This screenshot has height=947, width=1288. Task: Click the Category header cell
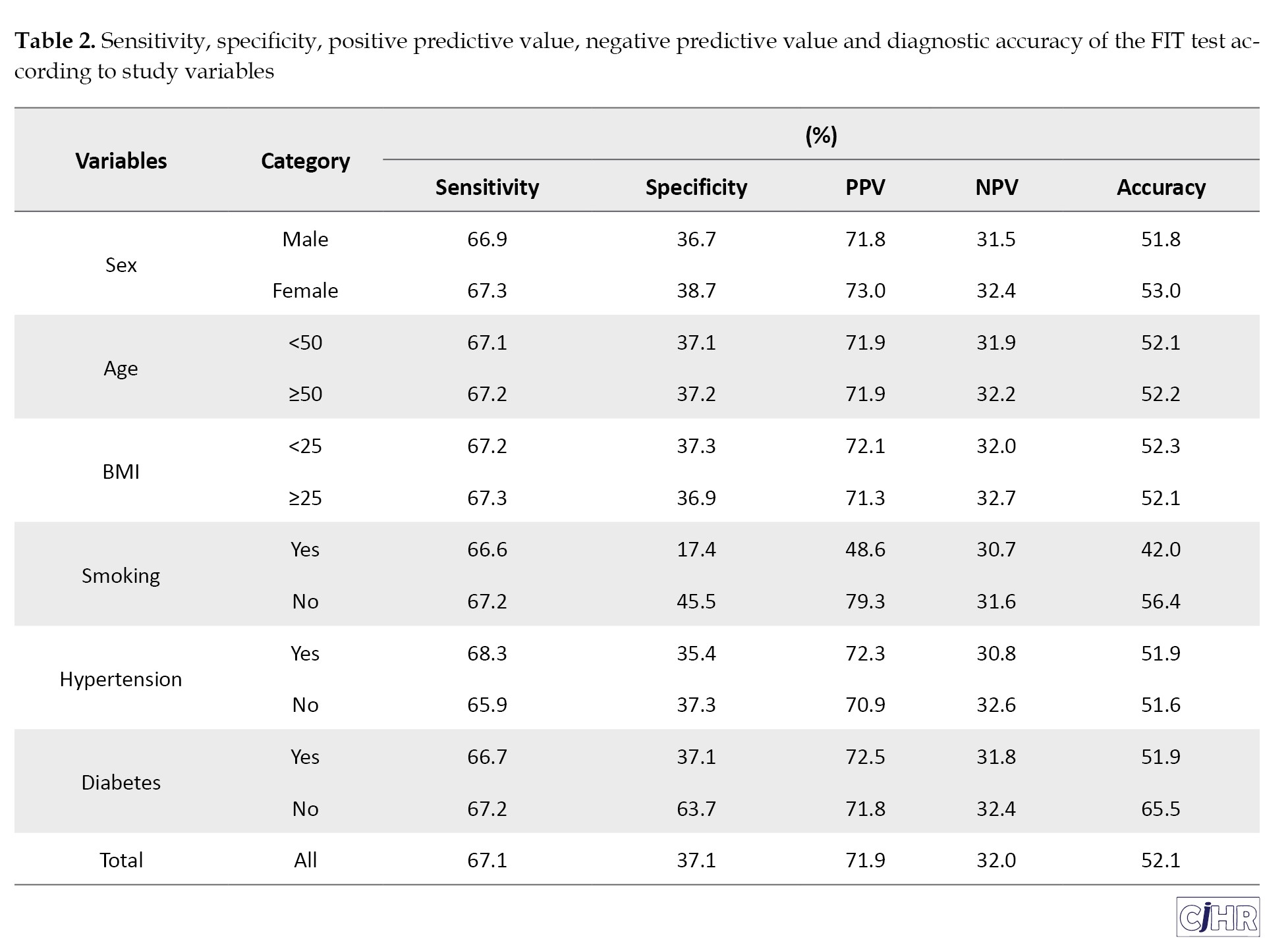(x=305, y=161)
